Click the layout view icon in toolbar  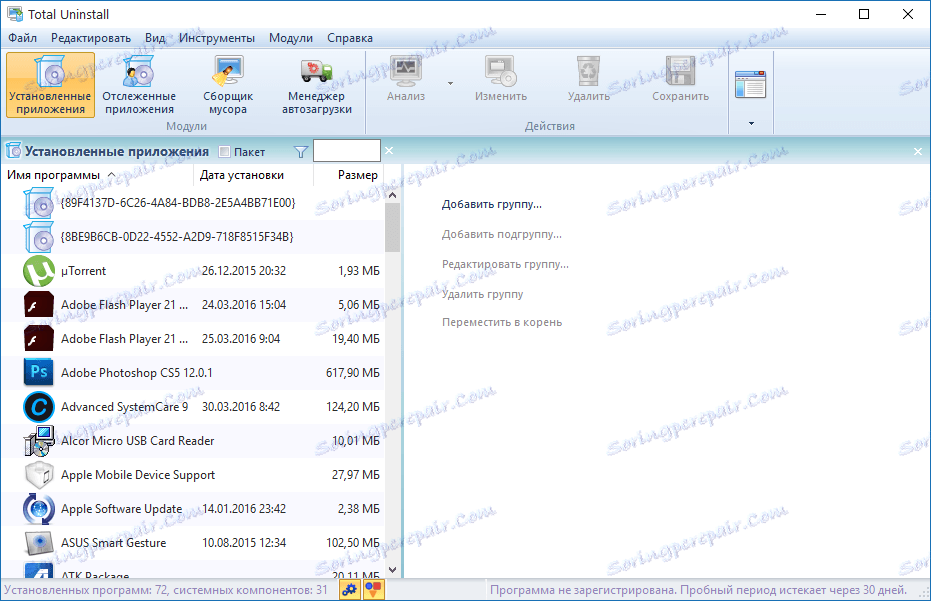point(750,84)
